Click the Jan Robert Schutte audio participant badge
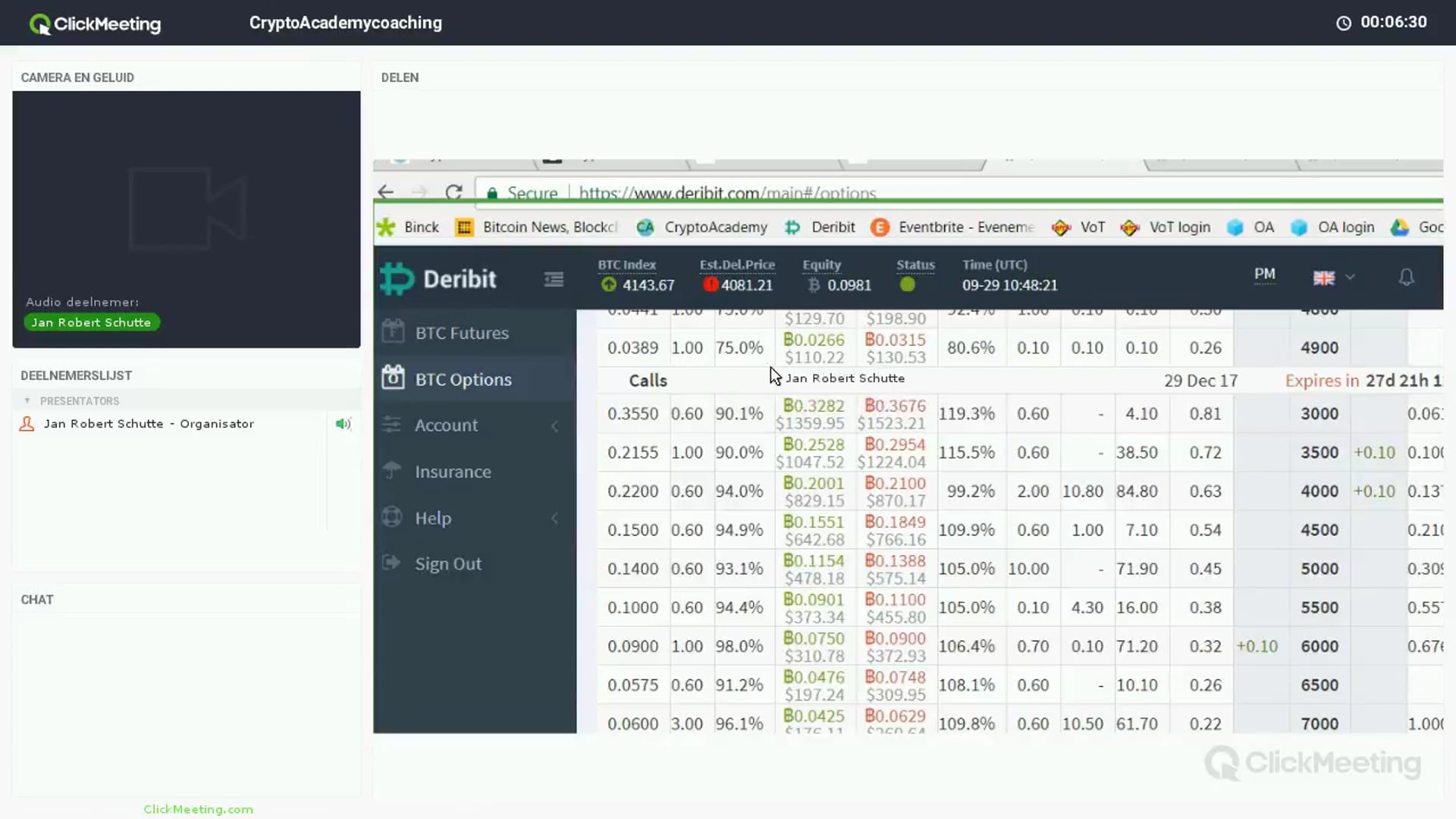The height and width of the screenshot is (819, 1456). (92, 322)
